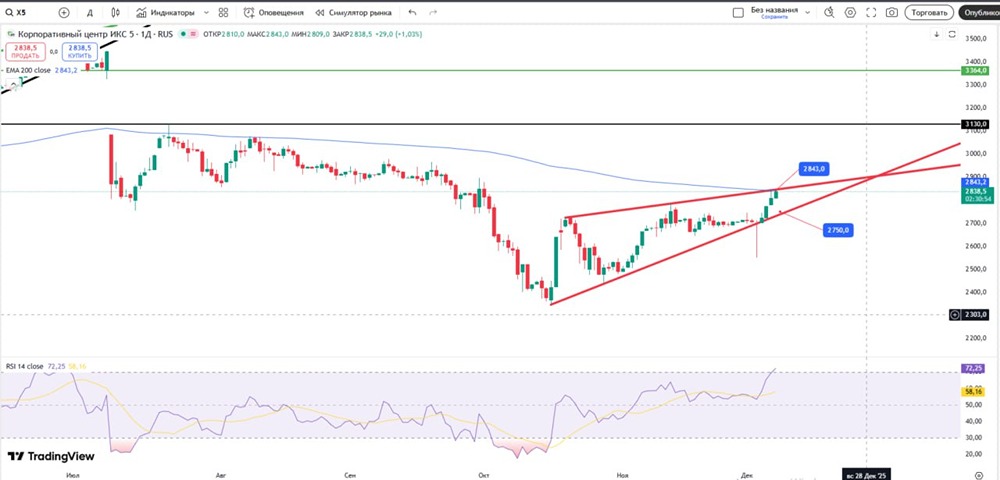This screenshot has height=480, width=1000.
Task: Select the 2843,0 price callout annotation
Action: click(812, 169)
